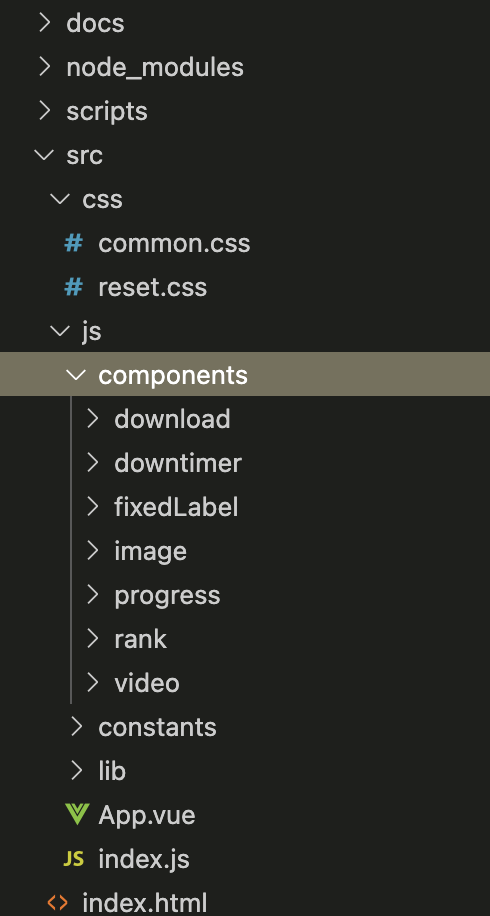This screenshot has width=490, height=916.
Task: Open the fixedLabel component folder
Action: 176,506
